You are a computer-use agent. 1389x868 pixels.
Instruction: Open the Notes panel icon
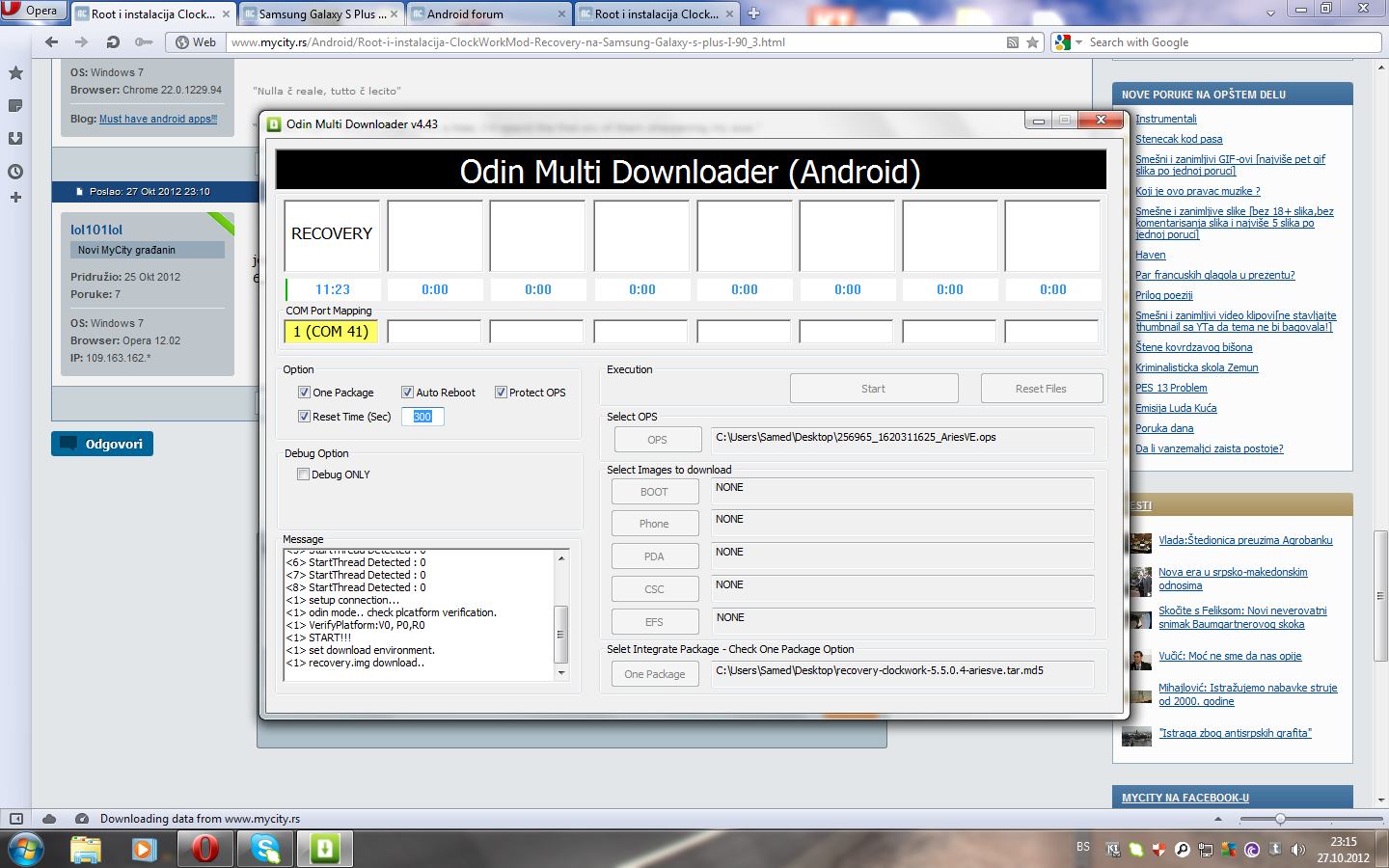tap(15, 106)
